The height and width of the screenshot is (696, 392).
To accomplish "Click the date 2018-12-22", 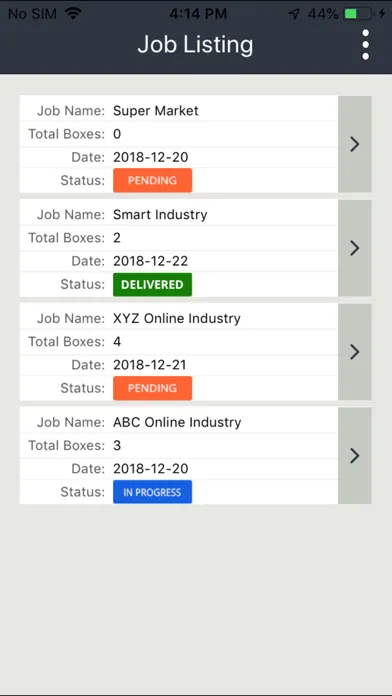I will point(150,261).
